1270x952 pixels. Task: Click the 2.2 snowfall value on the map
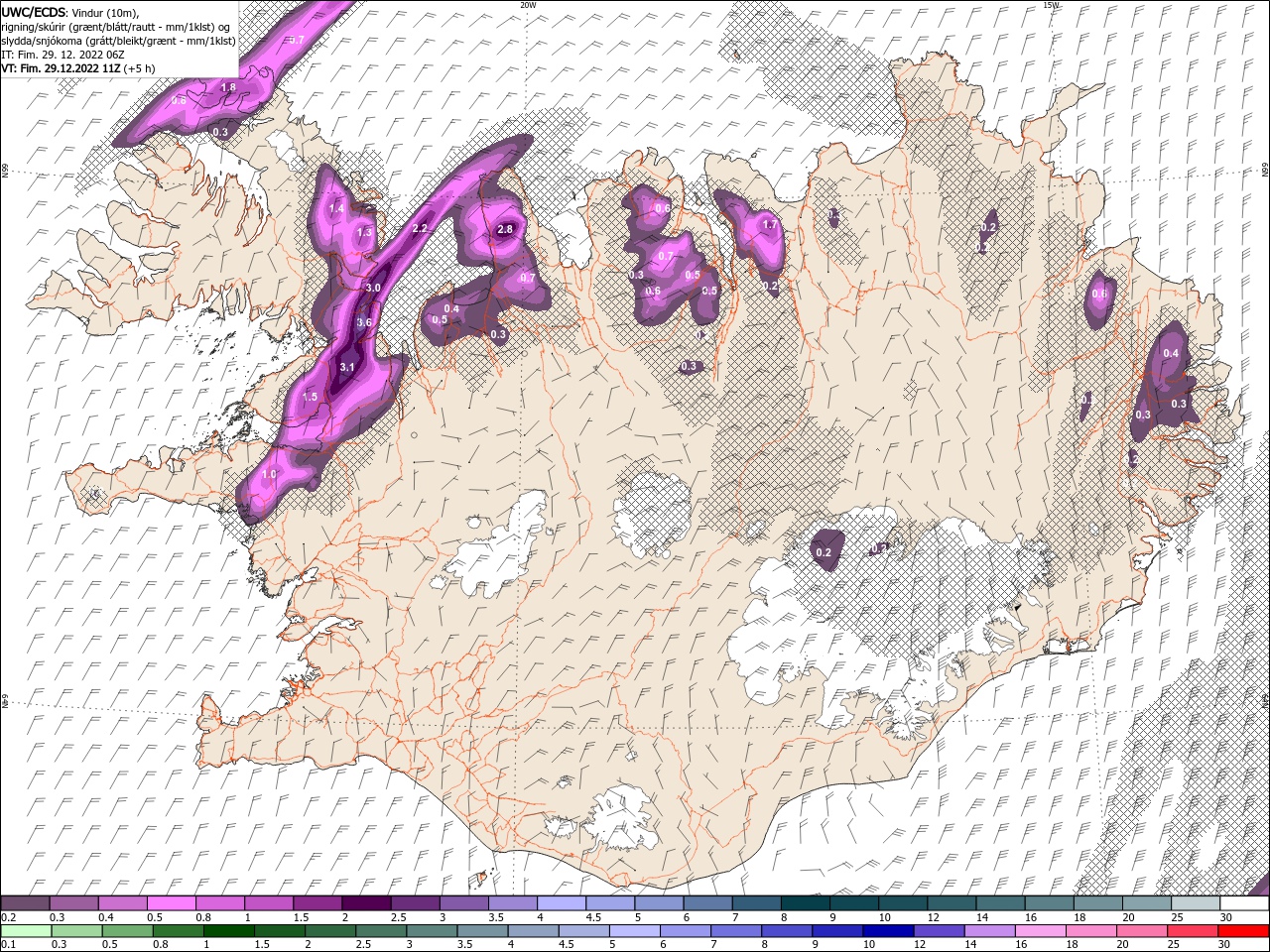(x=420, y=228)
